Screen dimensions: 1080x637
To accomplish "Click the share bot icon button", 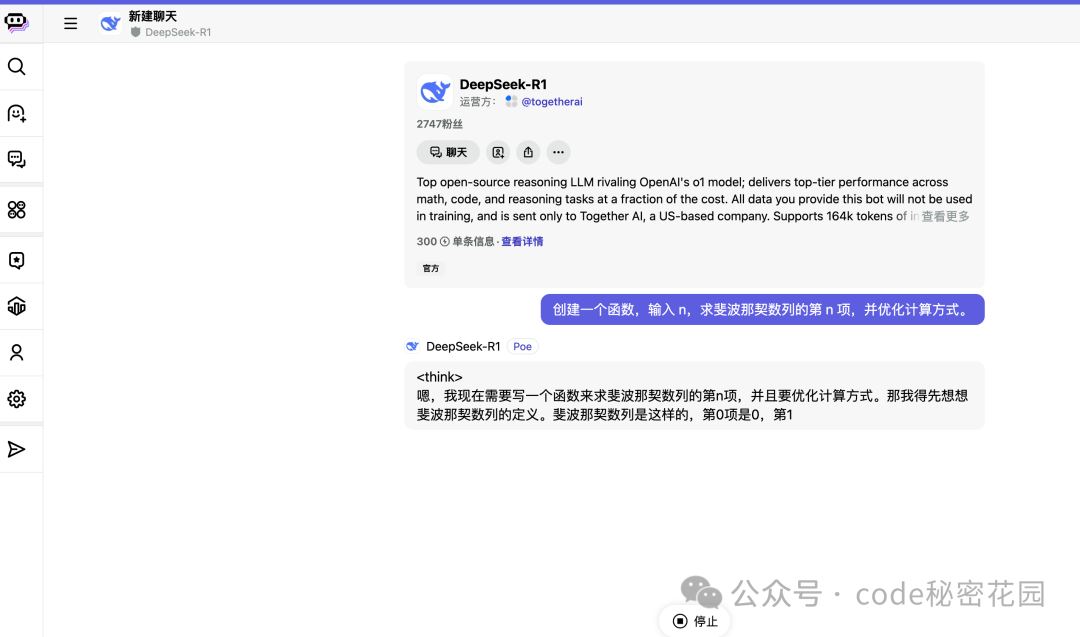I will [528, 152].
